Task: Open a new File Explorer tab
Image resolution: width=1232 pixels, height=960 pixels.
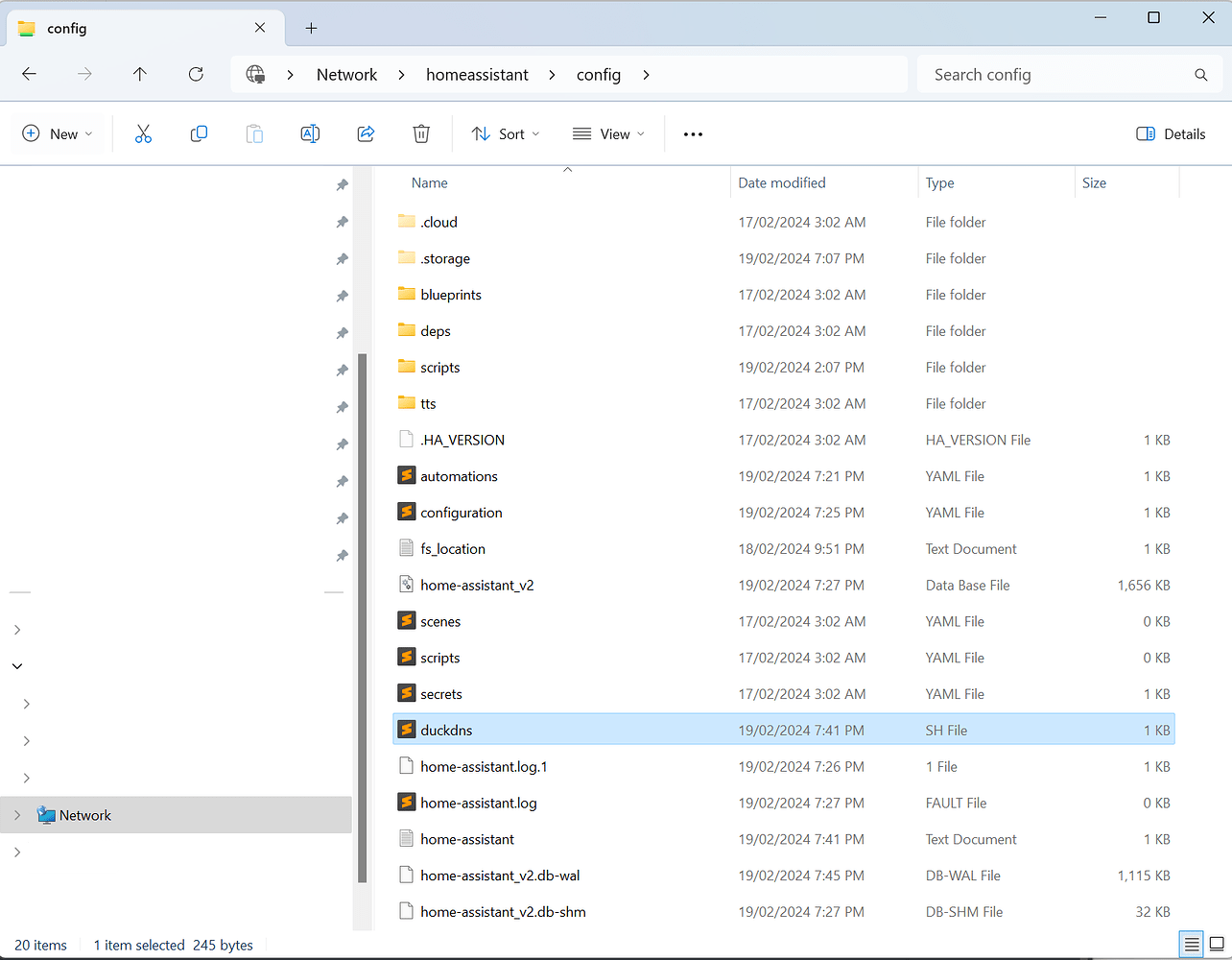Action: 310,28
